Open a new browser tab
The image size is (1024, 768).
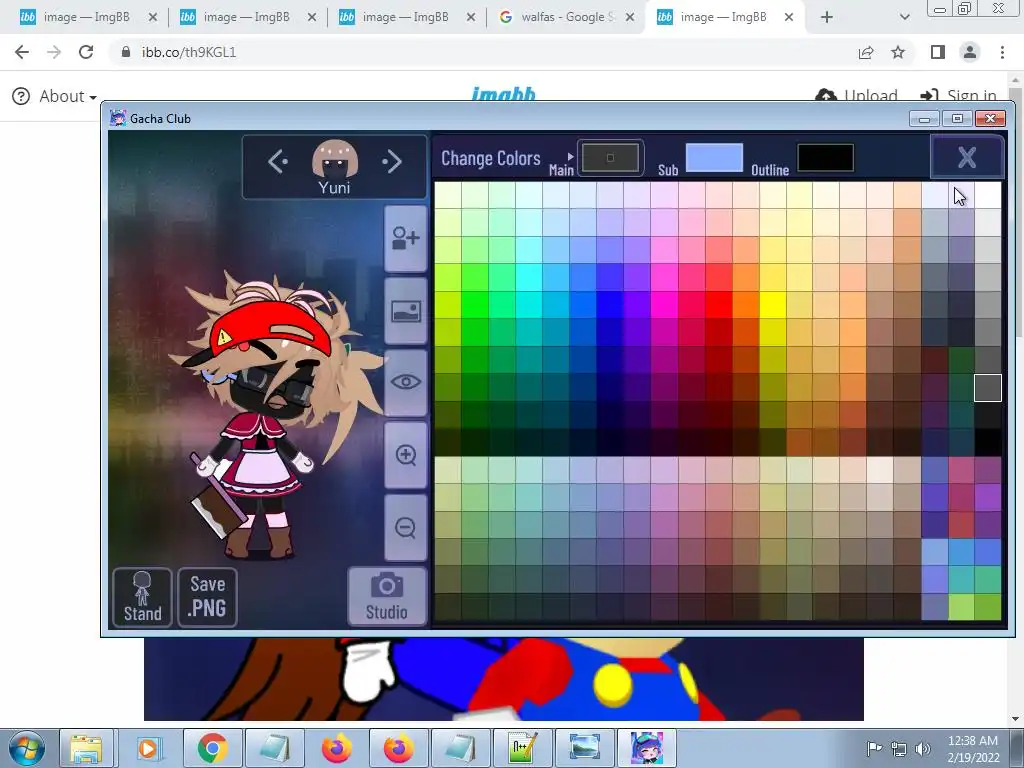pos(827,18)
